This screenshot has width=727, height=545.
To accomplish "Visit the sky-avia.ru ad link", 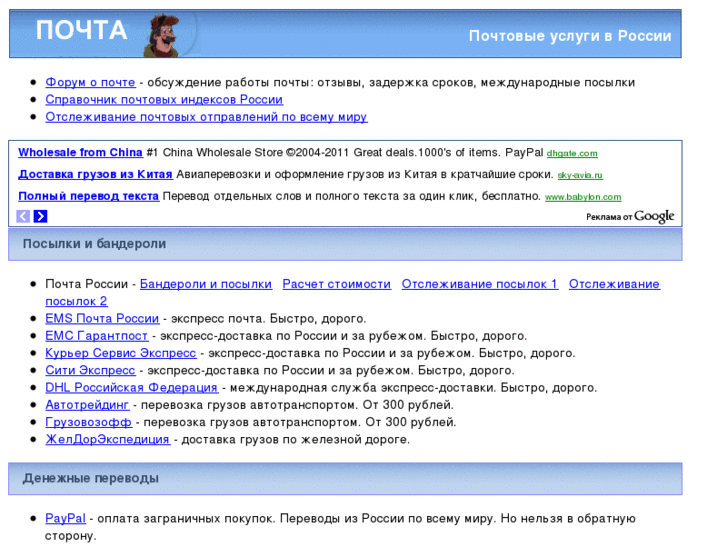I will pyautogui.click(x=580, y=175).
